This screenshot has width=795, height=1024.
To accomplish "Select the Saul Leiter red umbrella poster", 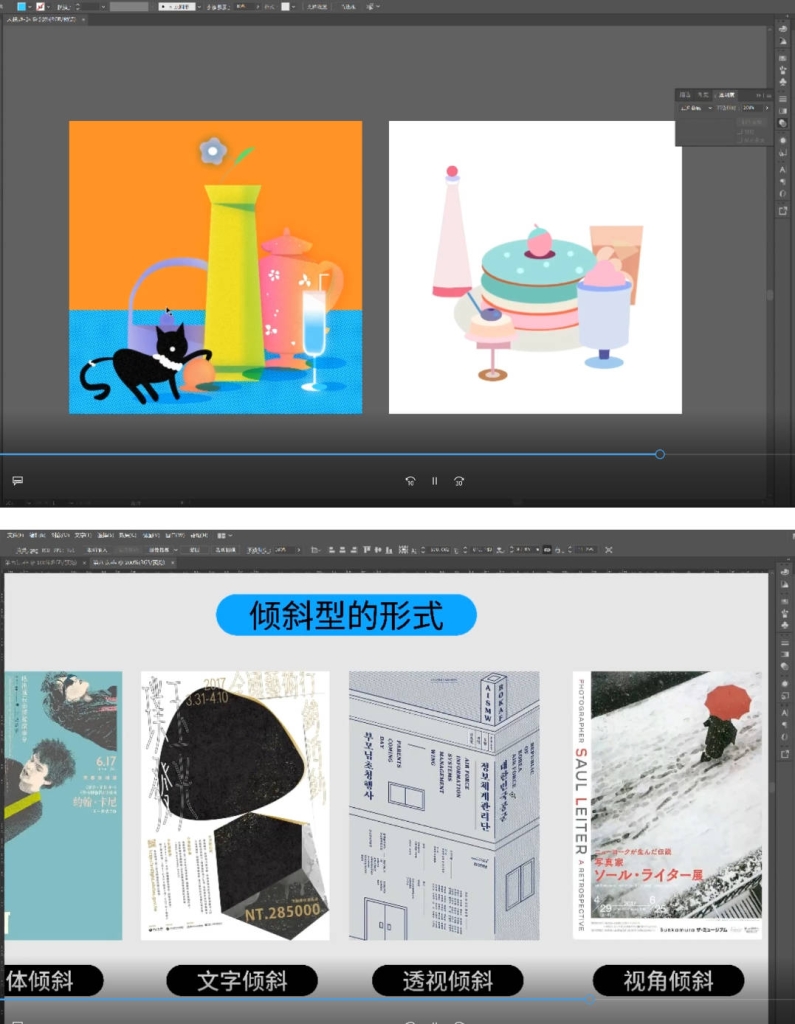I will [667, 804].
